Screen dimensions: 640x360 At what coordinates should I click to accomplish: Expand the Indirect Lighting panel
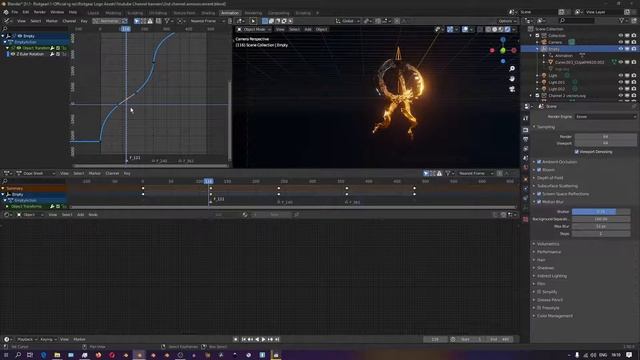552,276
